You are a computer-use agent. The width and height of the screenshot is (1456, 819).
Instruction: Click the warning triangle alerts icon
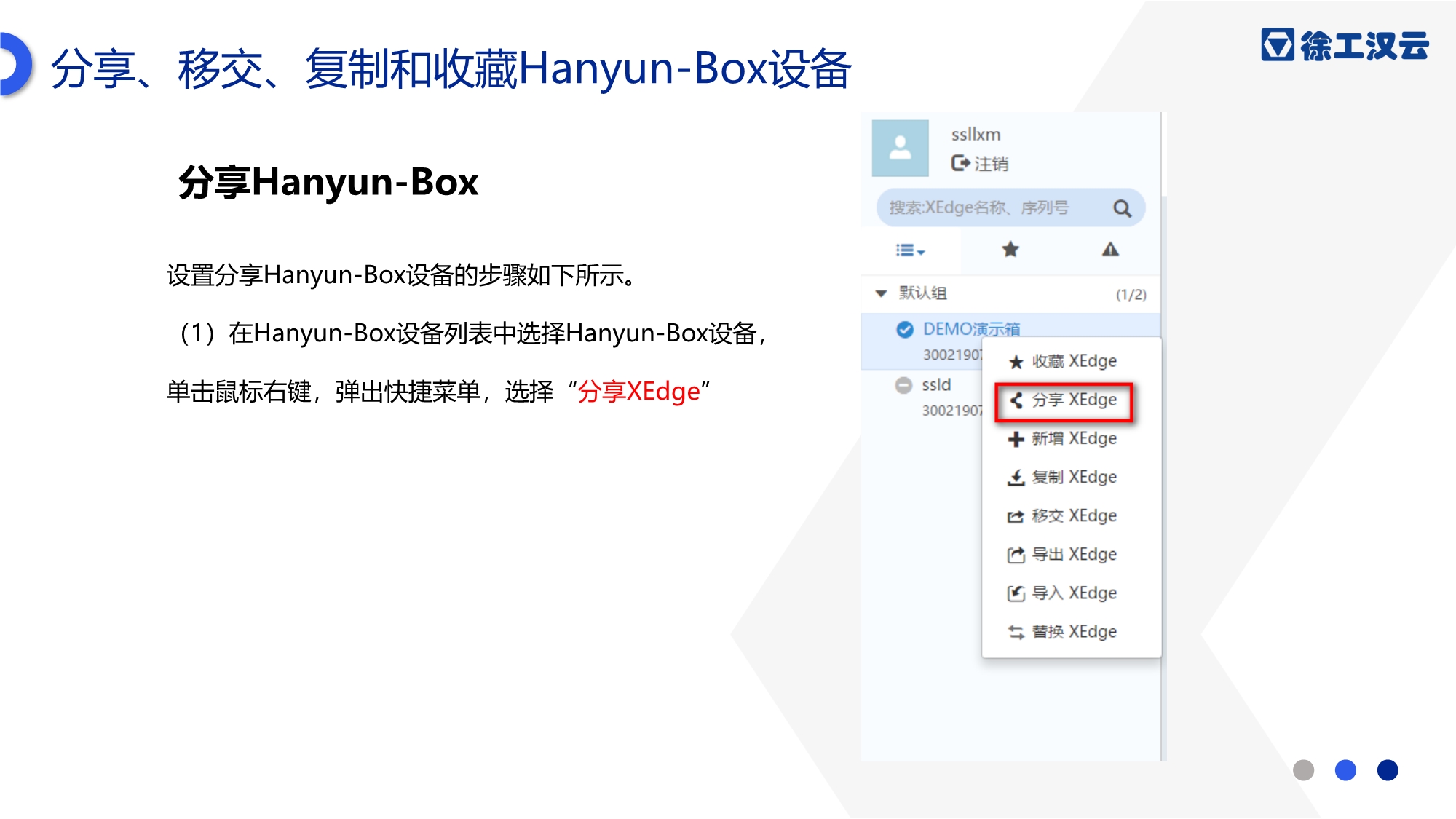tap(1109, 250)
